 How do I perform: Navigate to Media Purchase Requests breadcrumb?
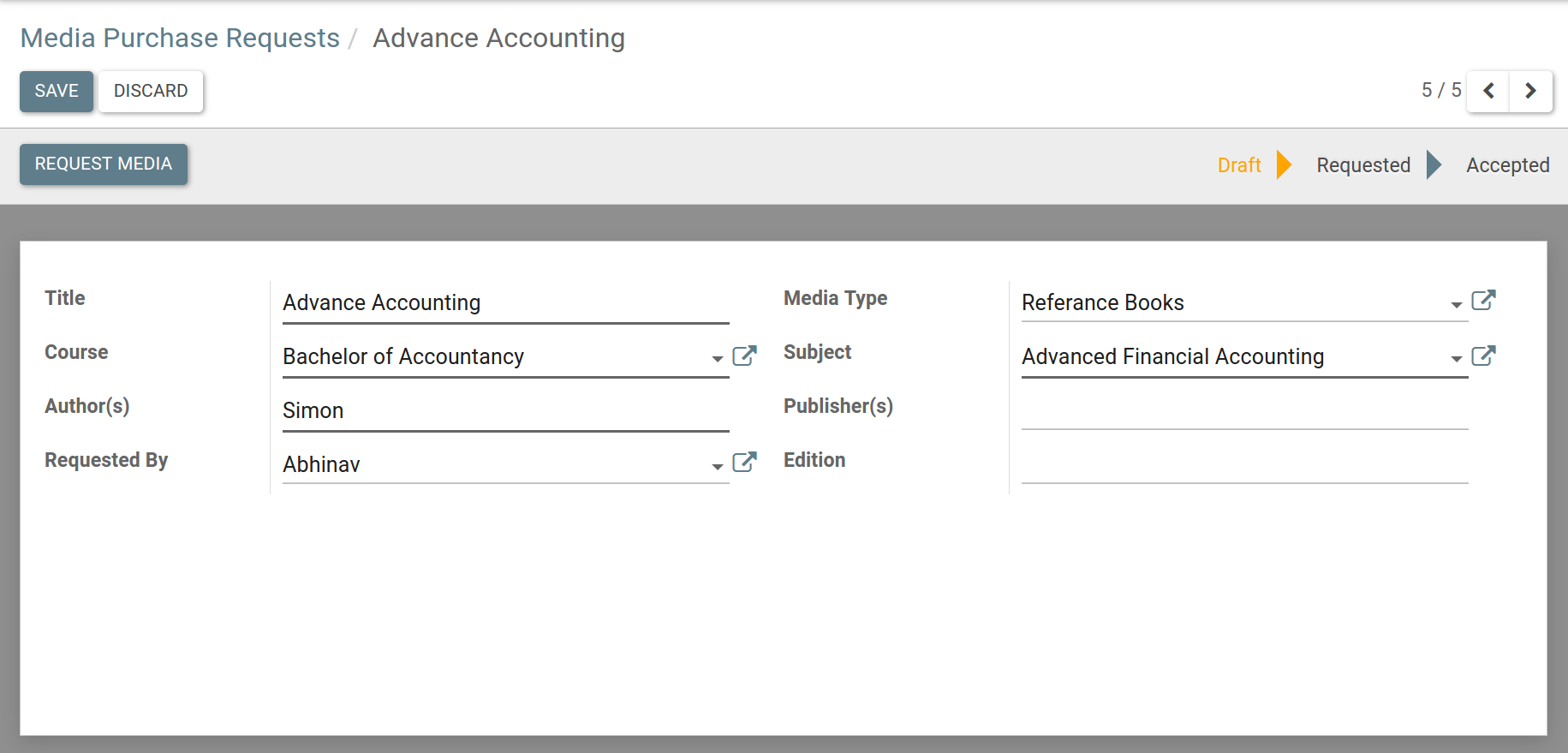click(180, 39)
